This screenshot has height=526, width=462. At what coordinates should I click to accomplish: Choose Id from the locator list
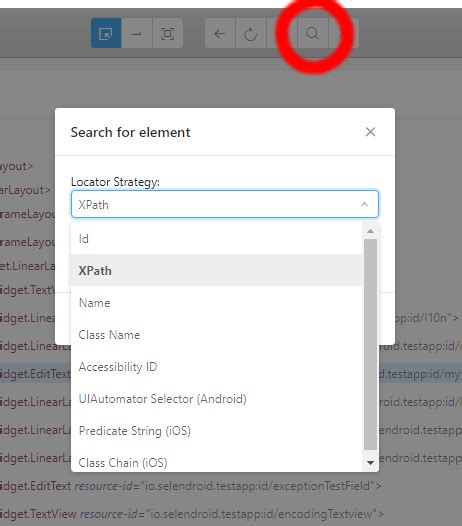click(216, 239)
